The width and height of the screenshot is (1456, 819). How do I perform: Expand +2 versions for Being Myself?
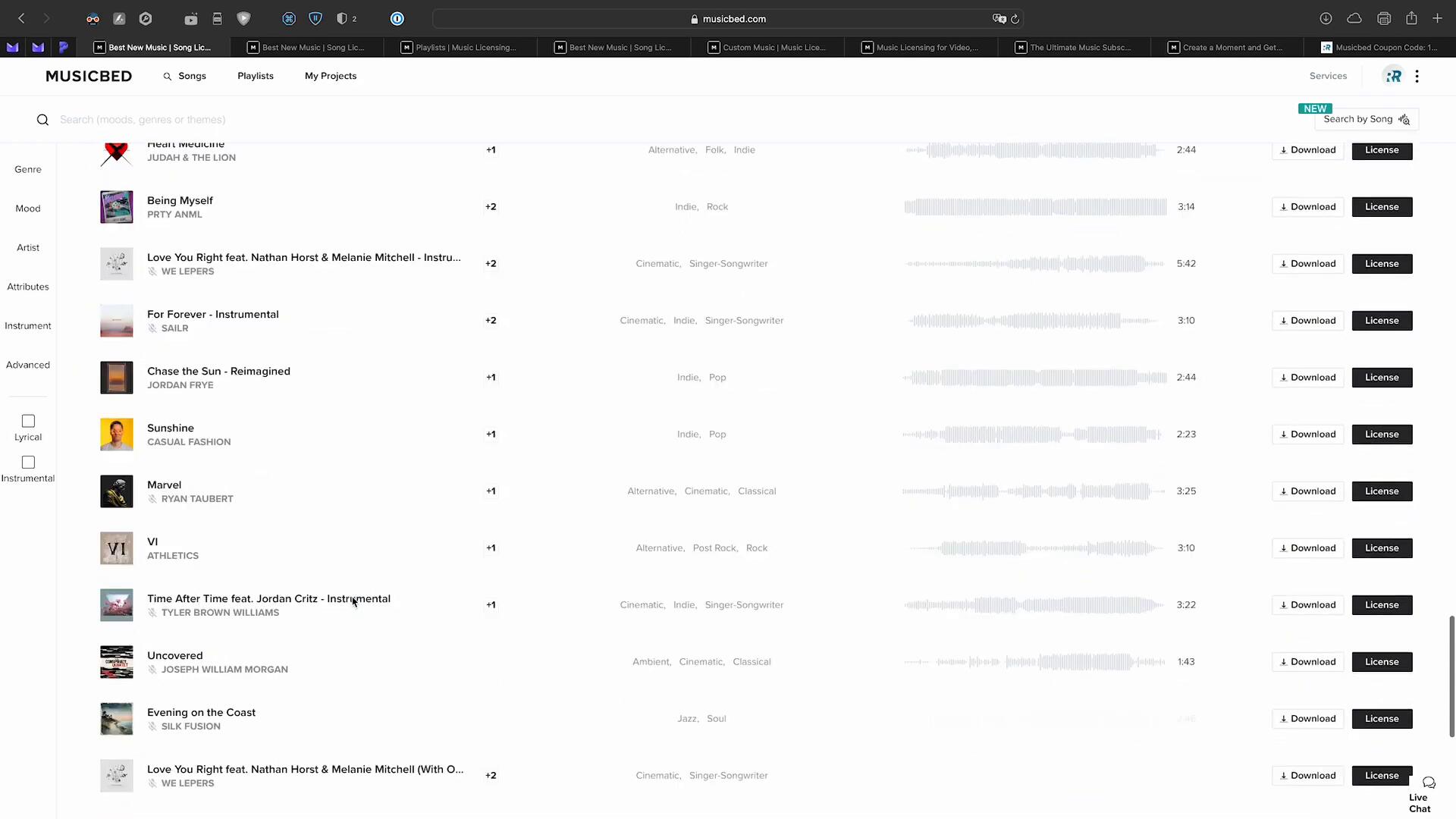tap(491, 207)
